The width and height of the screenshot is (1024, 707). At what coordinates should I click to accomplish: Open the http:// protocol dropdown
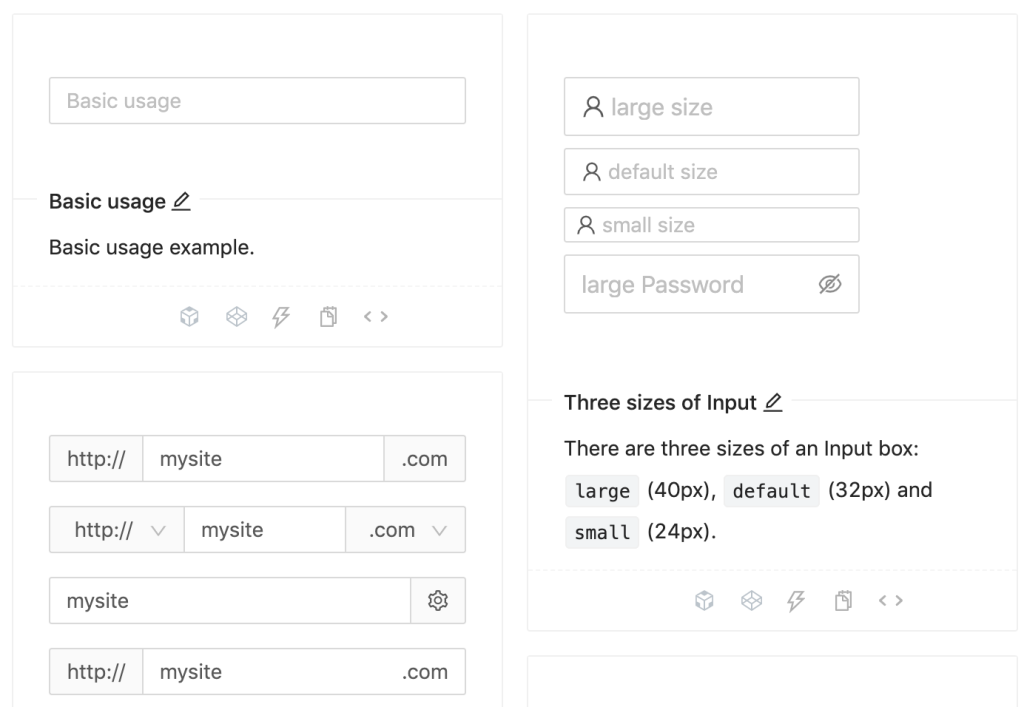click(x=116, y=530)
